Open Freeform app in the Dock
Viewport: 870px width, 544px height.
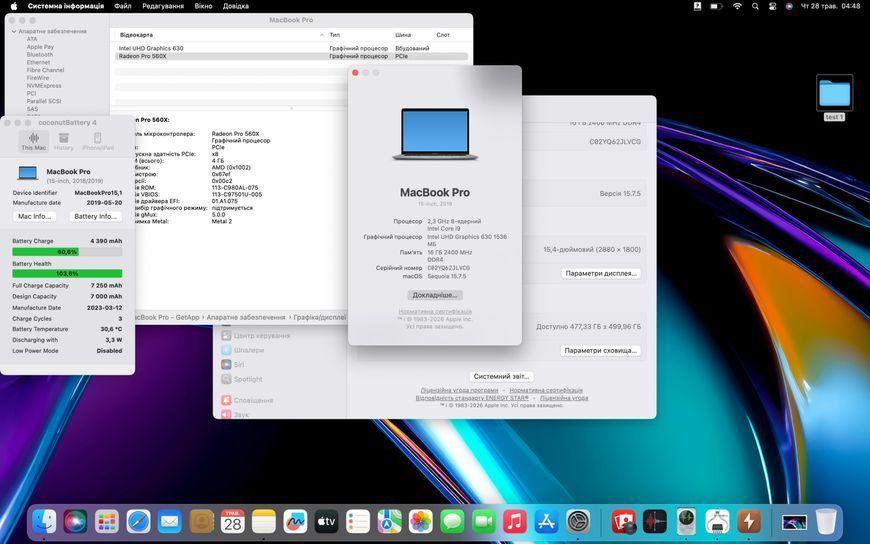click(295, 522)
